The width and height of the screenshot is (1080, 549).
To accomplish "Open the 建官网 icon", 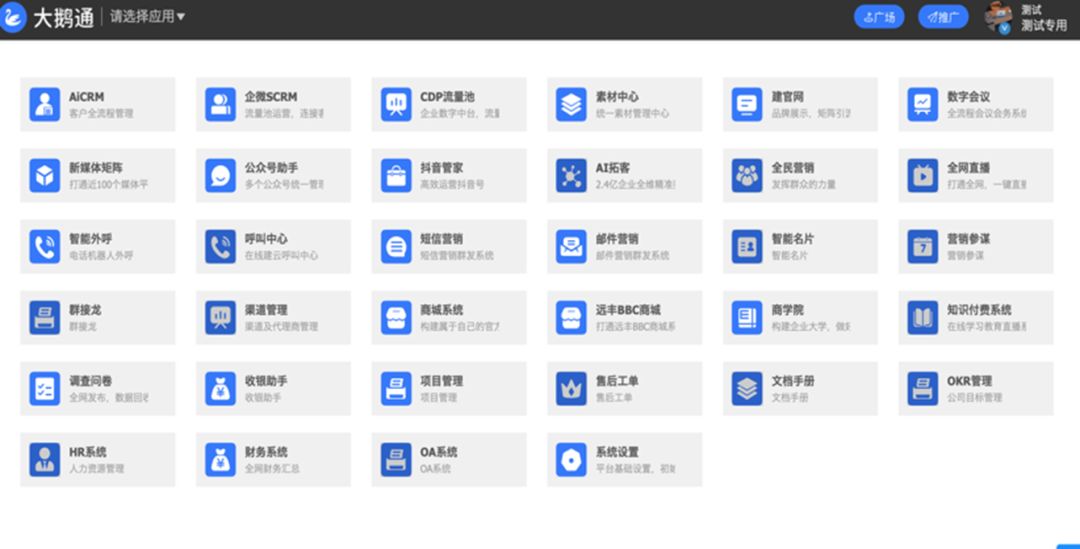I will pos(747,105).
